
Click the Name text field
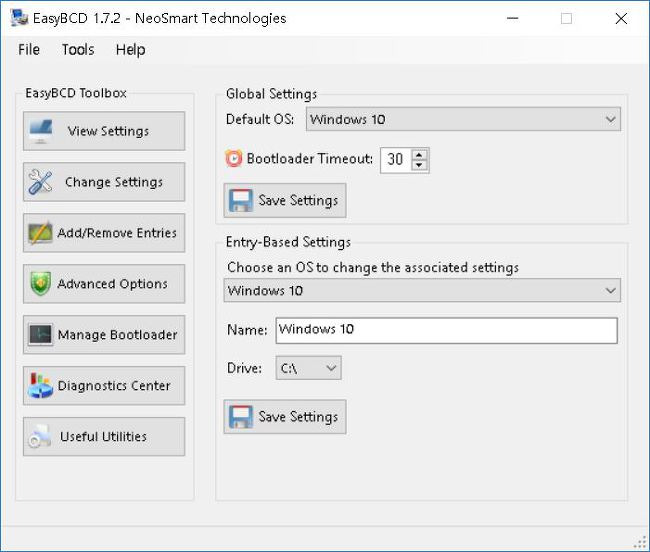446,330
